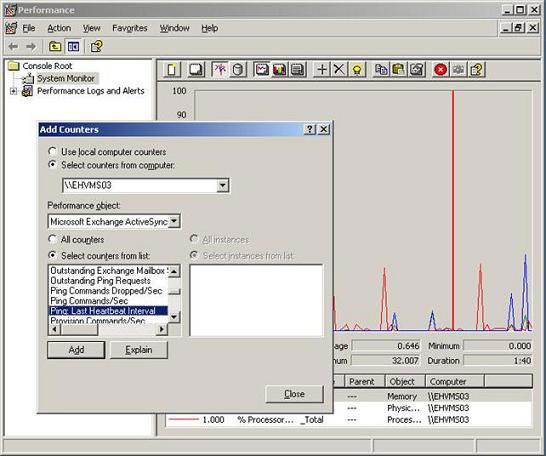Click the main toolbar Help icon
Screen dimensions: 546x456
point(96,46)
